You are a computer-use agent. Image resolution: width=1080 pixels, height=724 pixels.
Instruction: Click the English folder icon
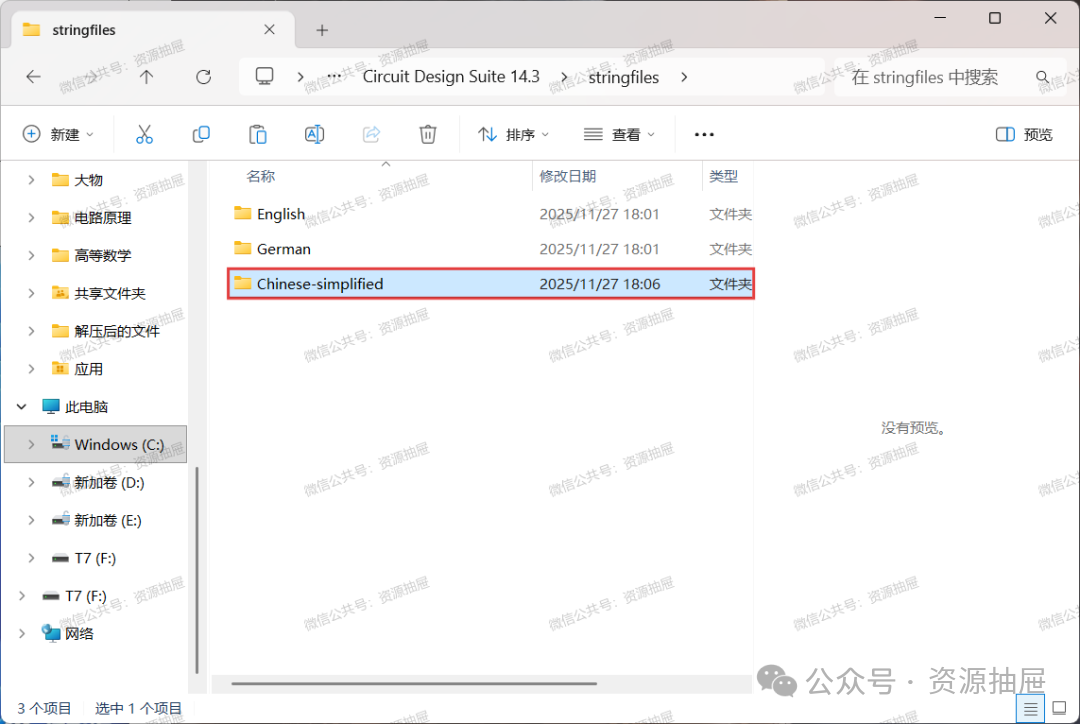242,213
